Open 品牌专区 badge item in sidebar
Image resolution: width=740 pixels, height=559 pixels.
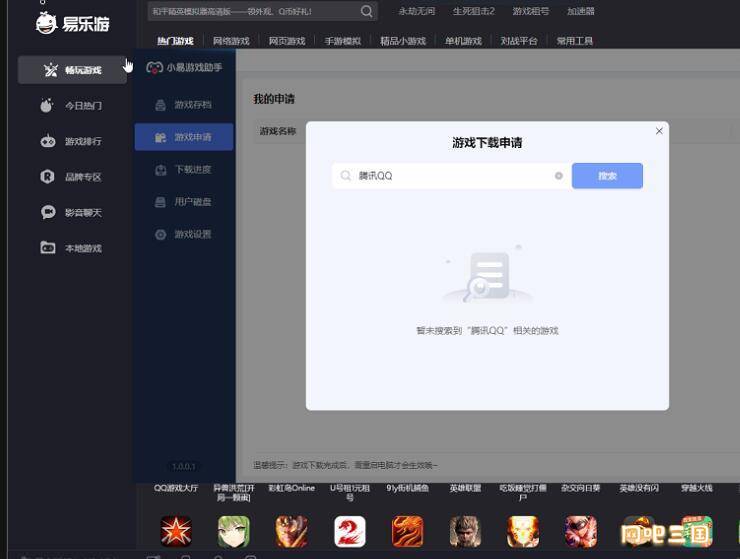[x=71, y=177]
